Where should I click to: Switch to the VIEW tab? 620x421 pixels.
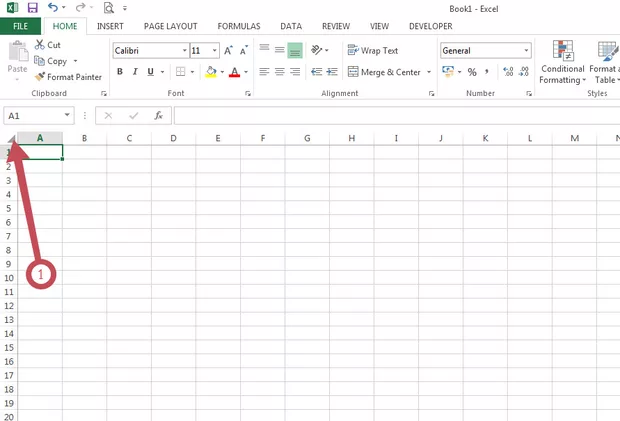(379, 26)
